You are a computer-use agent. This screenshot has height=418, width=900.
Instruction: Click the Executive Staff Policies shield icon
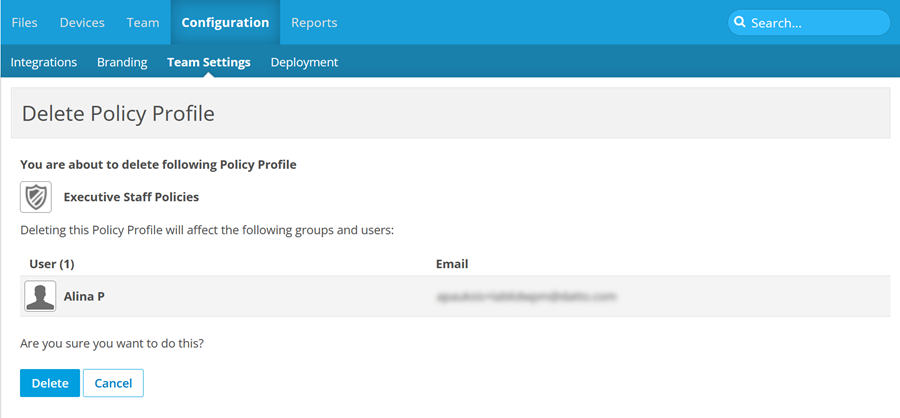pos(36,197)
